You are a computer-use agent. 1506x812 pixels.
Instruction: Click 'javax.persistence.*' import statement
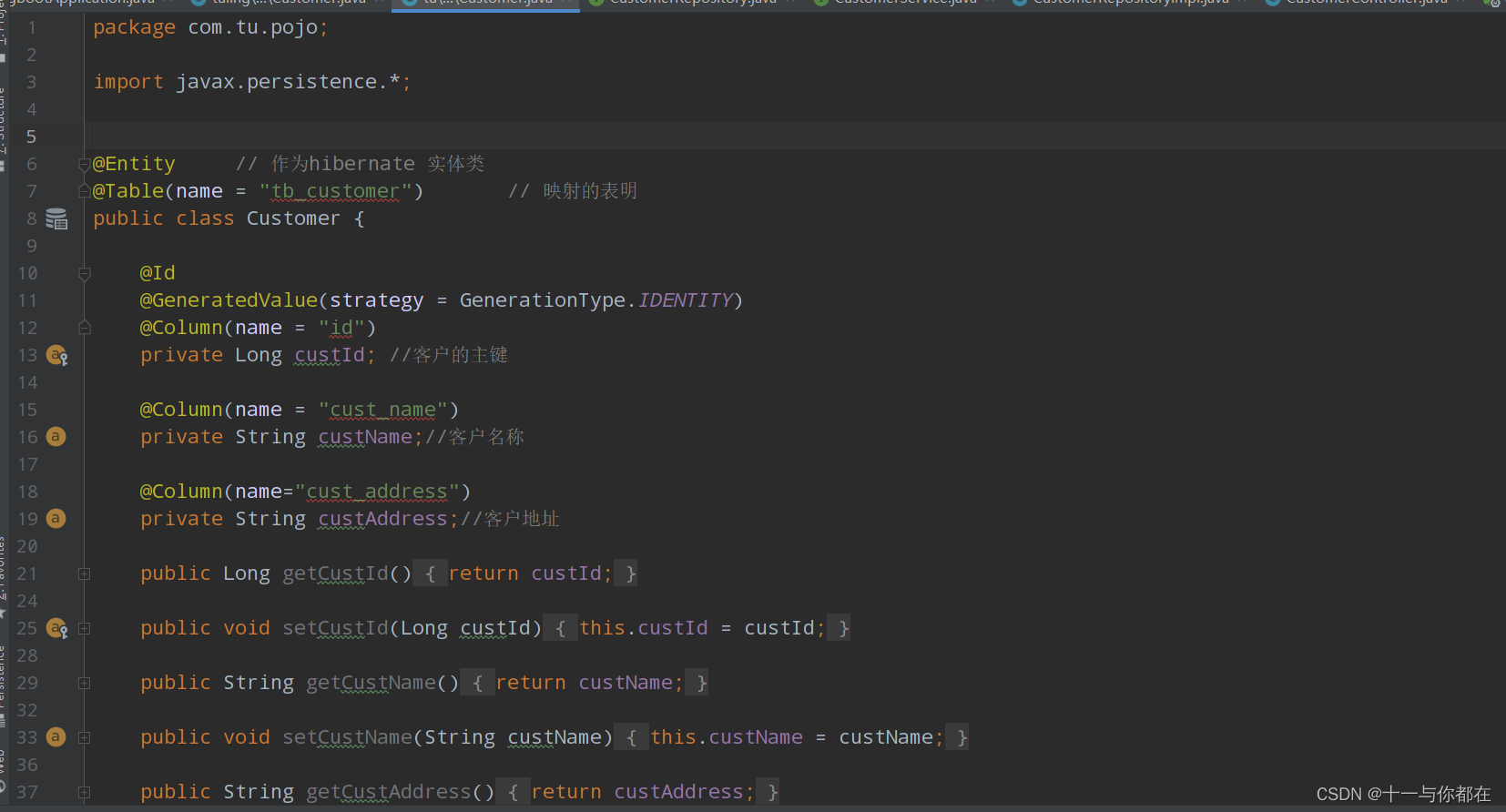pyautogui.click(x=288, y=82)
